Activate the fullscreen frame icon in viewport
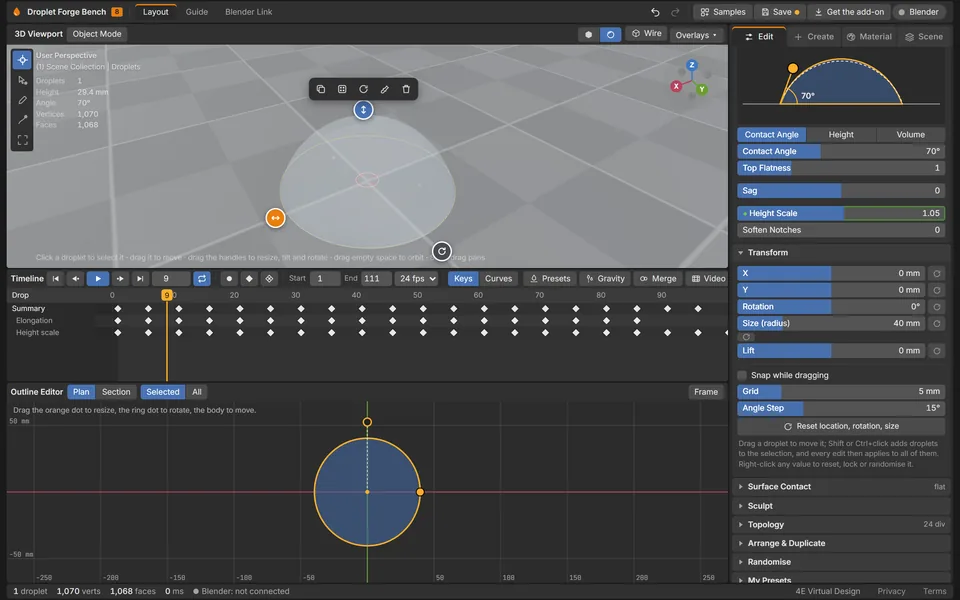Viewport: 960px width, 600px height. point(23,140)
